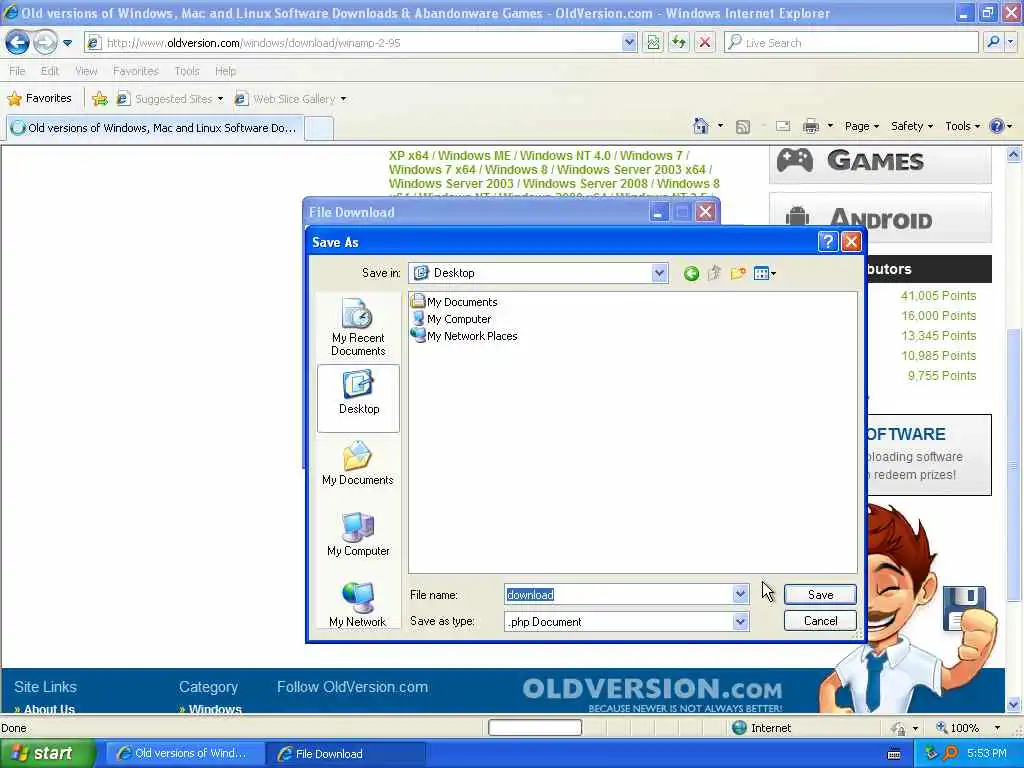Open the Favorites menu
The image size is (1024, 768).
136,71
